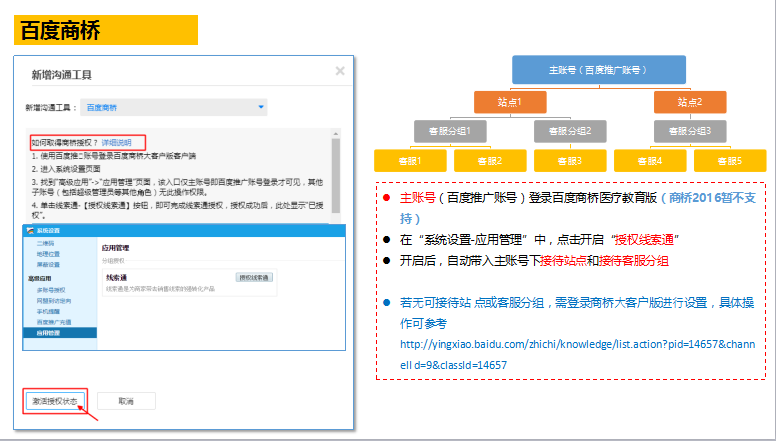The height and width of the screenshot is (441, 776).
Task: Select 手机提醒 in the sidebar
Action: pyautogui.click(x=48, y=311)
